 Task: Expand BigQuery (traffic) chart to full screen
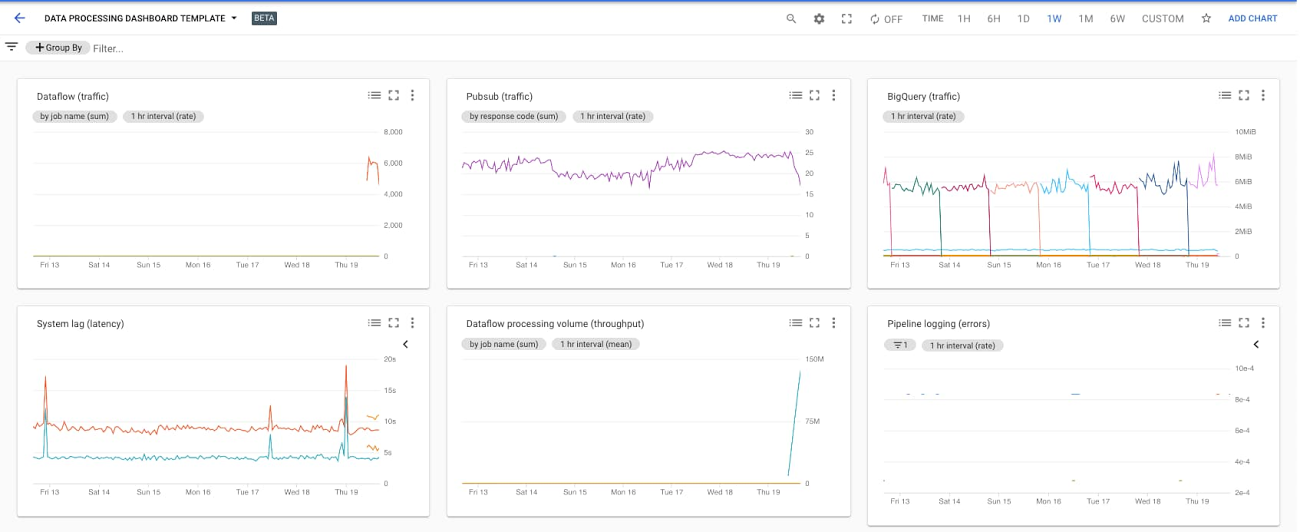tap(1244, 96)
